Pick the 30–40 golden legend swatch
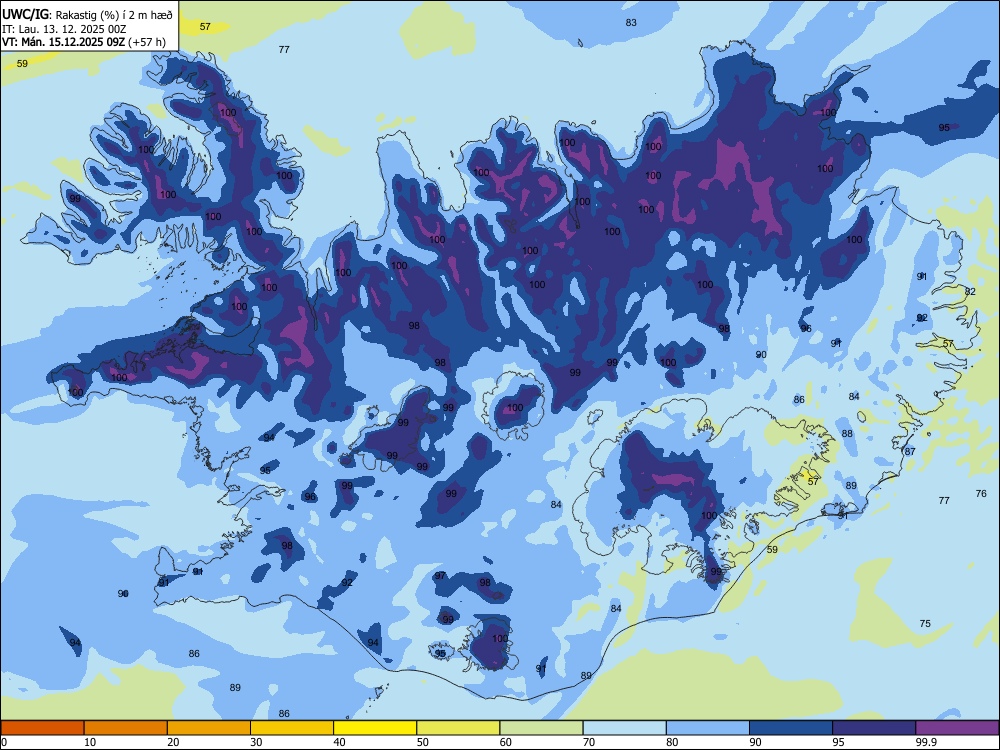1000x750 pixels. (292, 728)
